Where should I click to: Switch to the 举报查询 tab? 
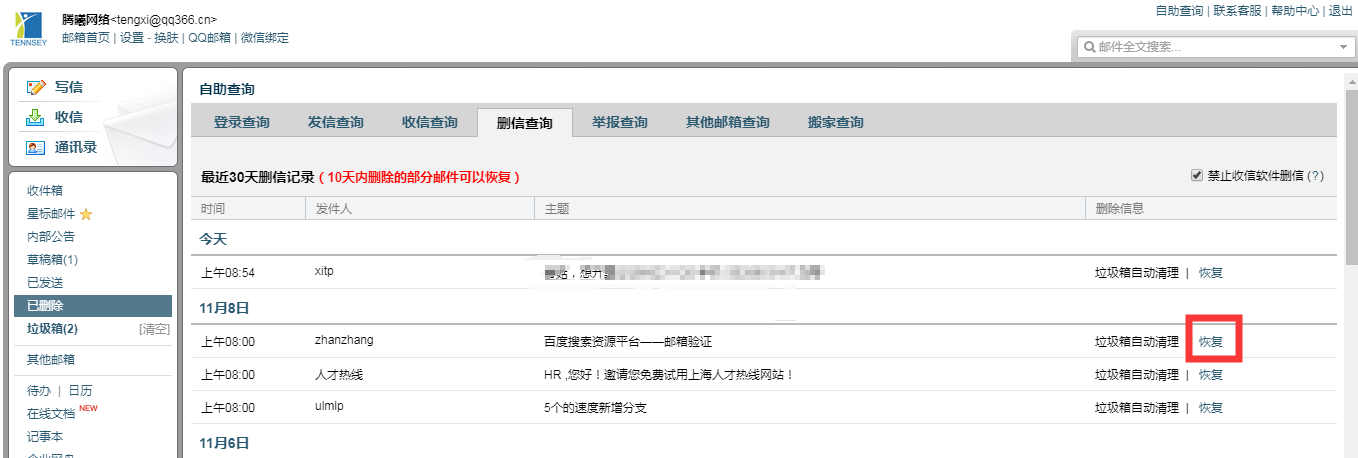619,123
